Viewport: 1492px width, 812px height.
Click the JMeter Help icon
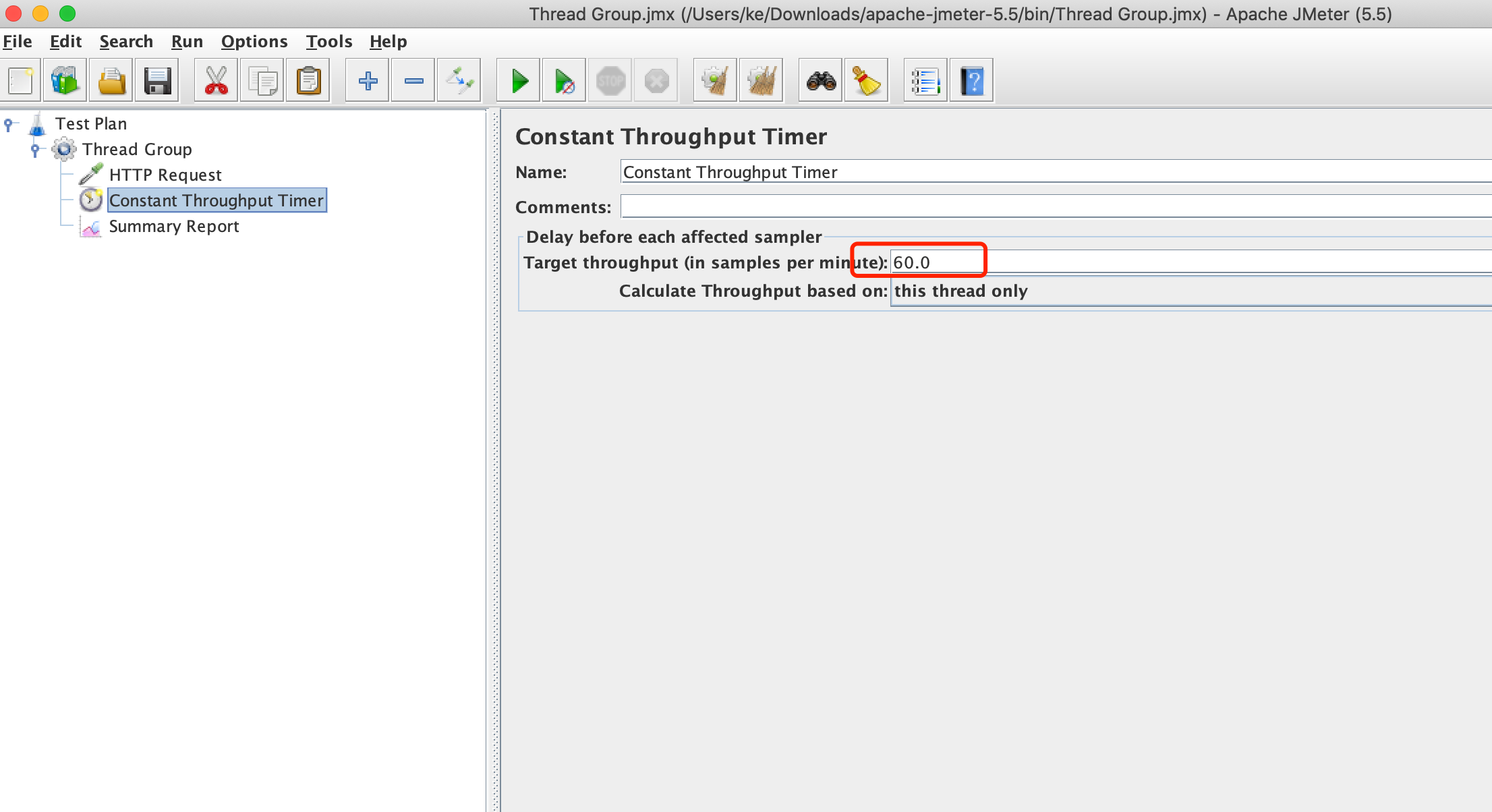tap(971, 80)
